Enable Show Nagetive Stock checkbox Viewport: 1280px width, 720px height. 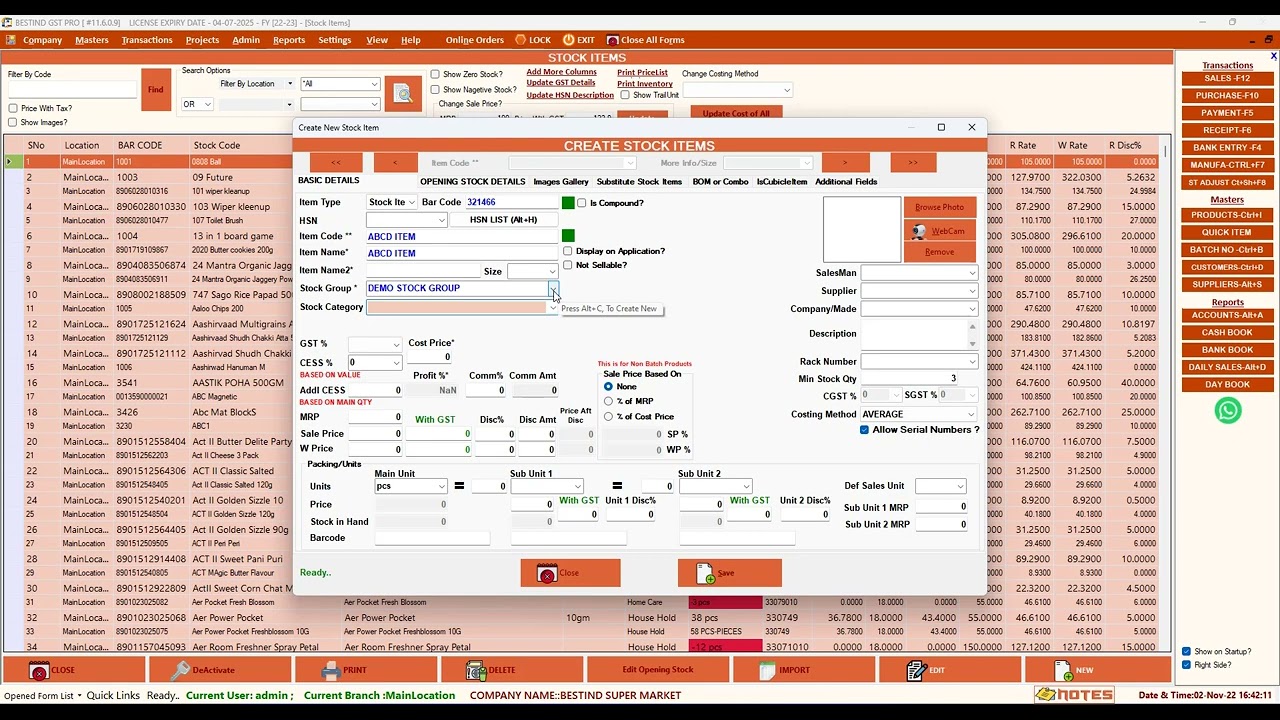[435, 89]
